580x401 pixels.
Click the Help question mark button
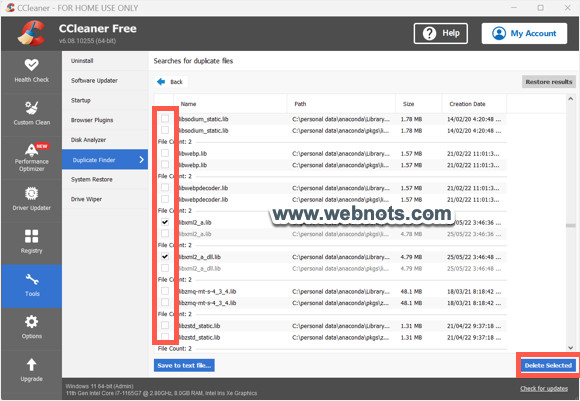click(441, 33)
